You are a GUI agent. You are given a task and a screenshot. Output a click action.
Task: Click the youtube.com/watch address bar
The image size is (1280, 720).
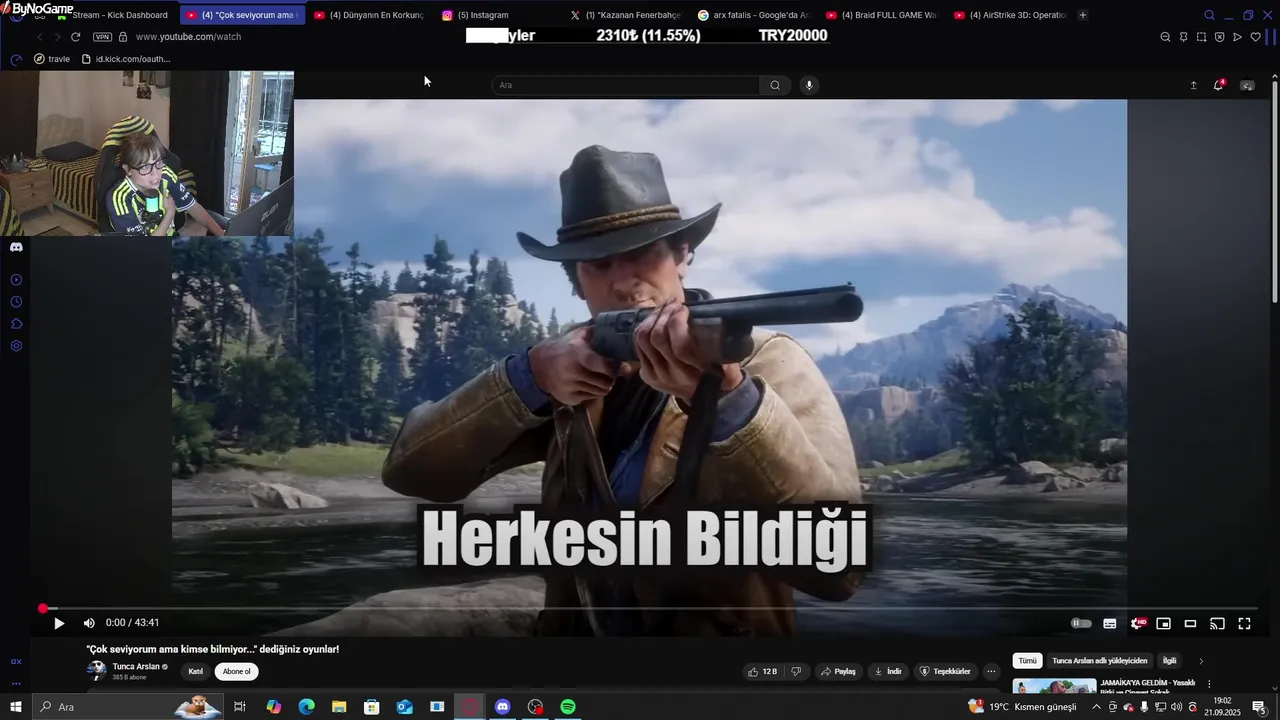tap(188, 37)
